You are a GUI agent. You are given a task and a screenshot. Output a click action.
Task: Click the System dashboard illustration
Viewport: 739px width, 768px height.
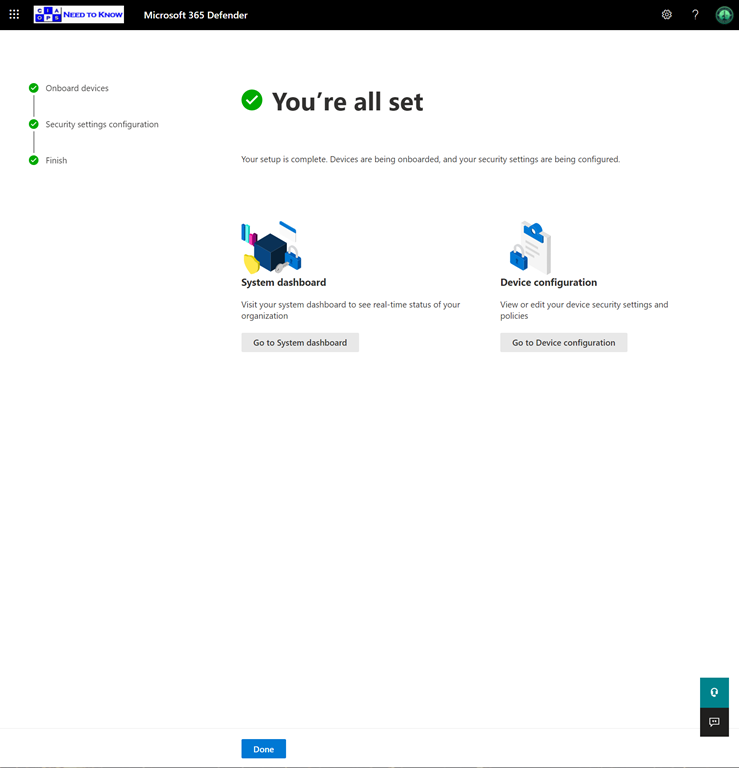[271, 247]
